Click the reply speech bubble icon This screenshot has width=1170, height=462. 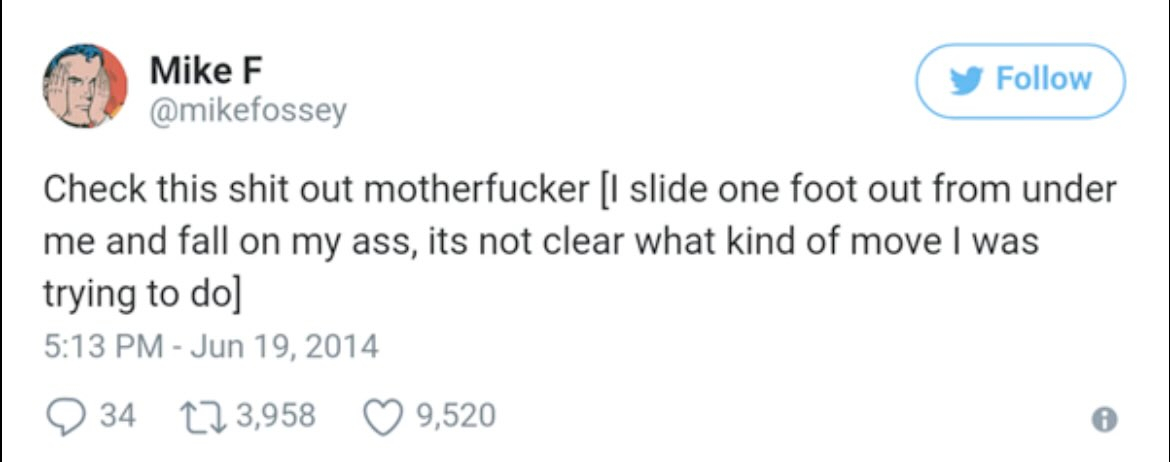67,413
